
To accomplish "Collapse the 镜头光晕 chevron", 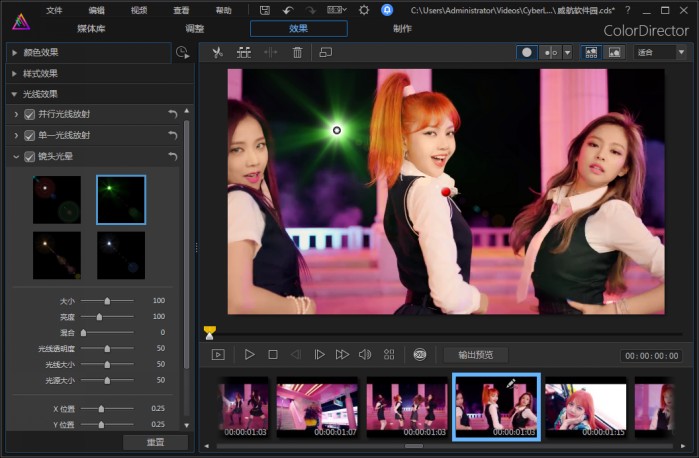I will coord(16,157).
